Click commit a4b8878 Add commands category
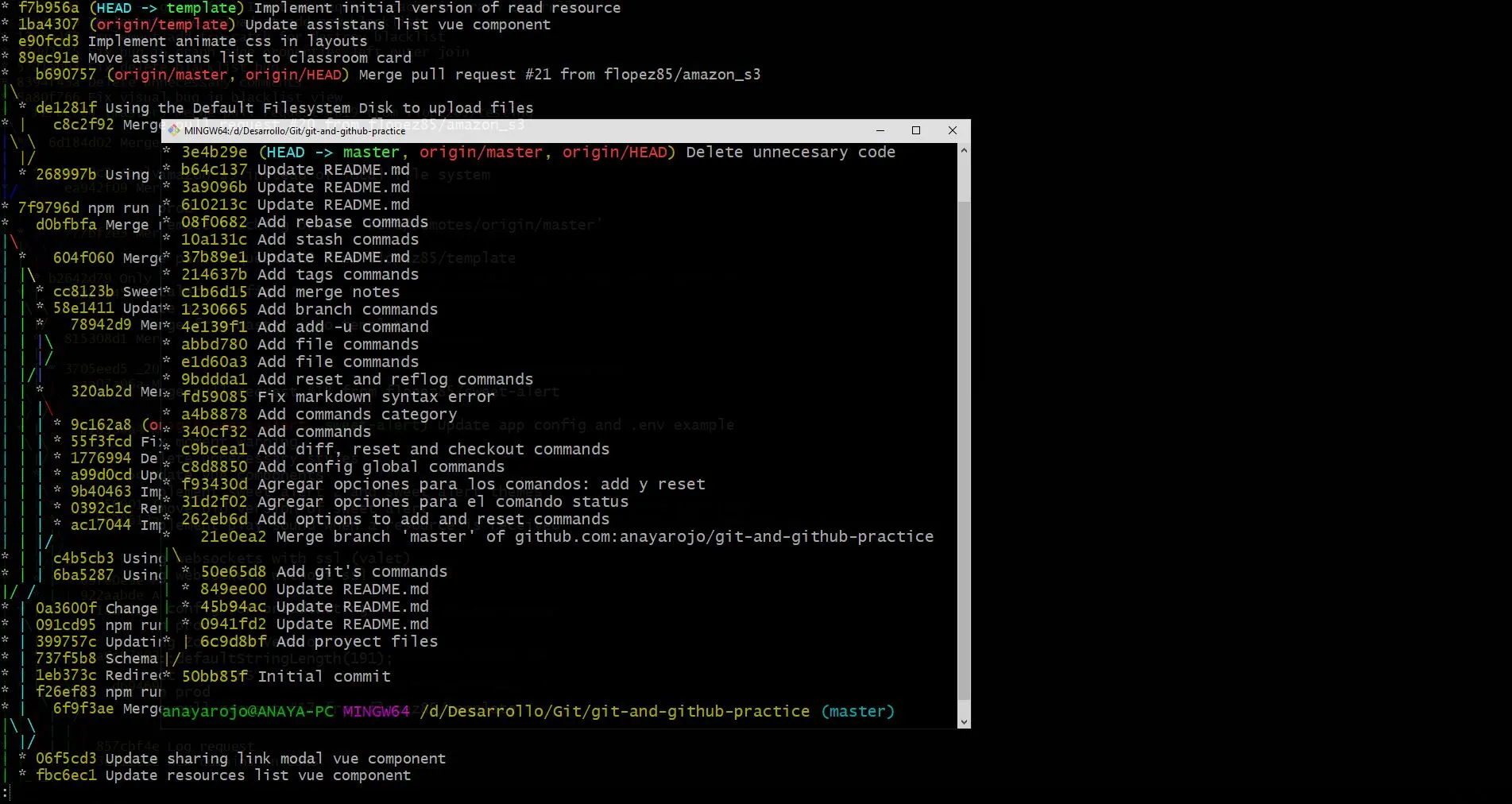1512x804 pixels. coord(319,414)
